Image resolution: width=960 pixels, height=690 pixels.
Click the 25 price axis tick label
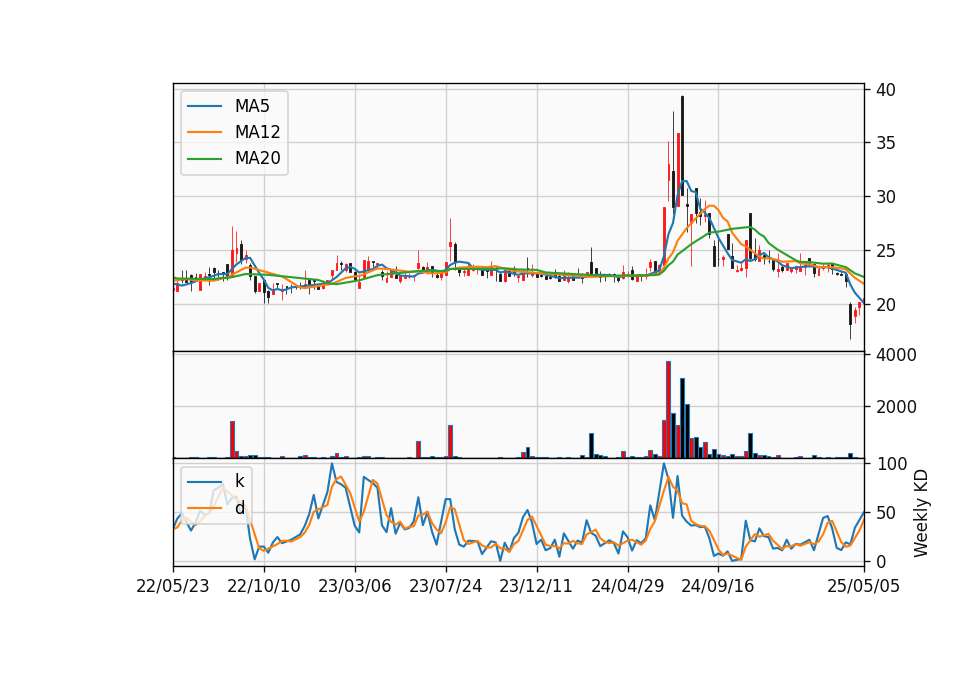click(885, 251)
